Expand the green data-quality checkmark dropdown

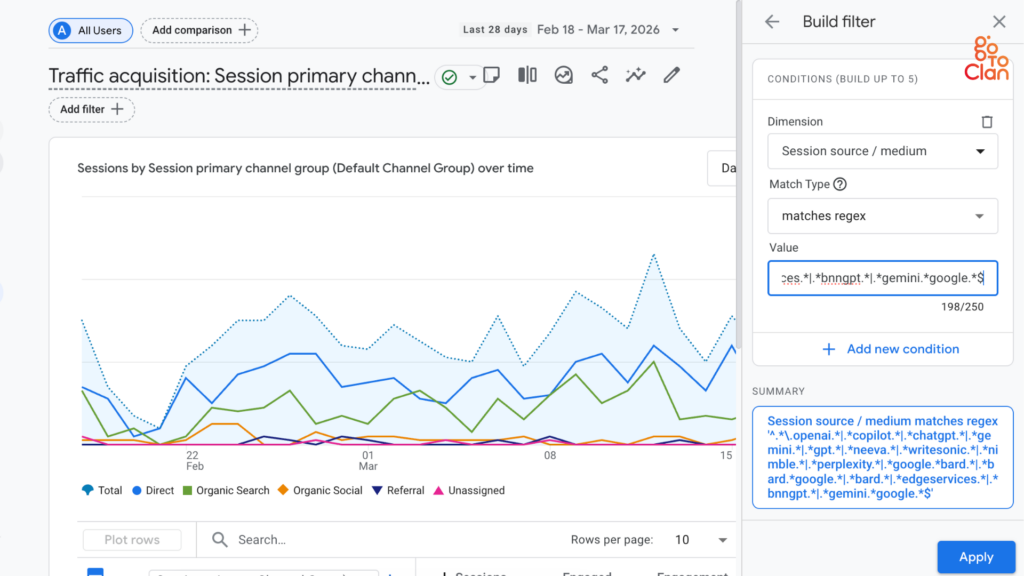pyautogui.click(x=470, y=74)
